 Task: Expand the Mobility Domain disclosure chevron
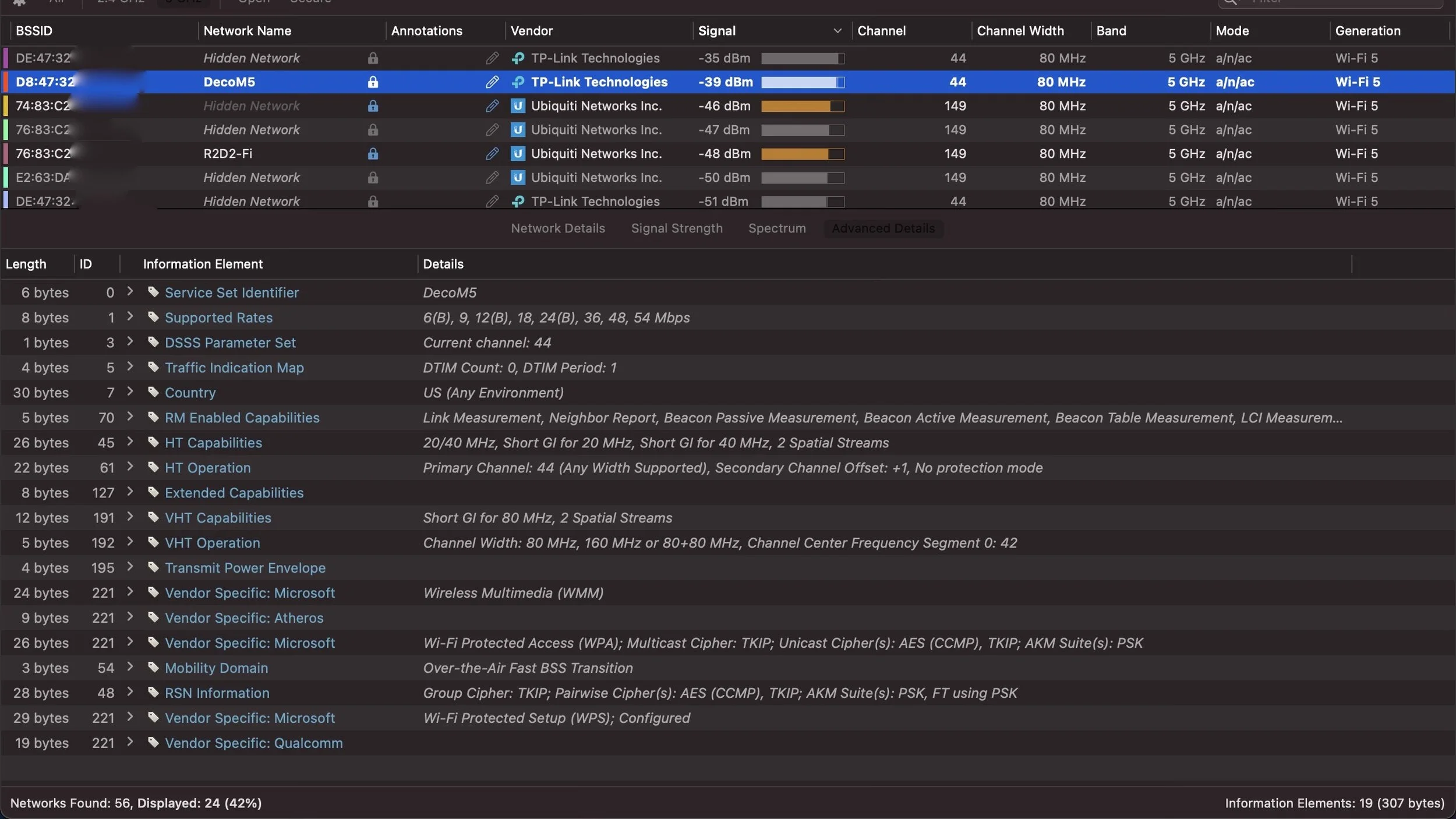click(x=130, y=667)
